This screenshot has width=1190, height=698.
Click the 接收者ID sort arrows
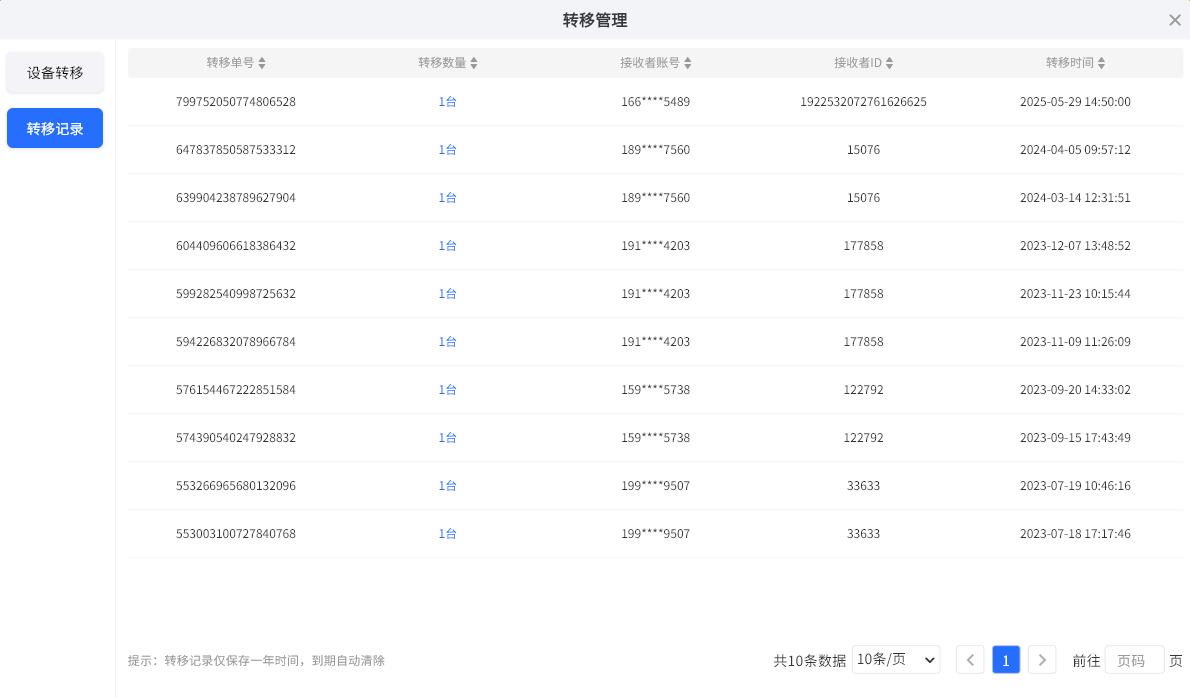pyautogui.click(x=890, y=63)
